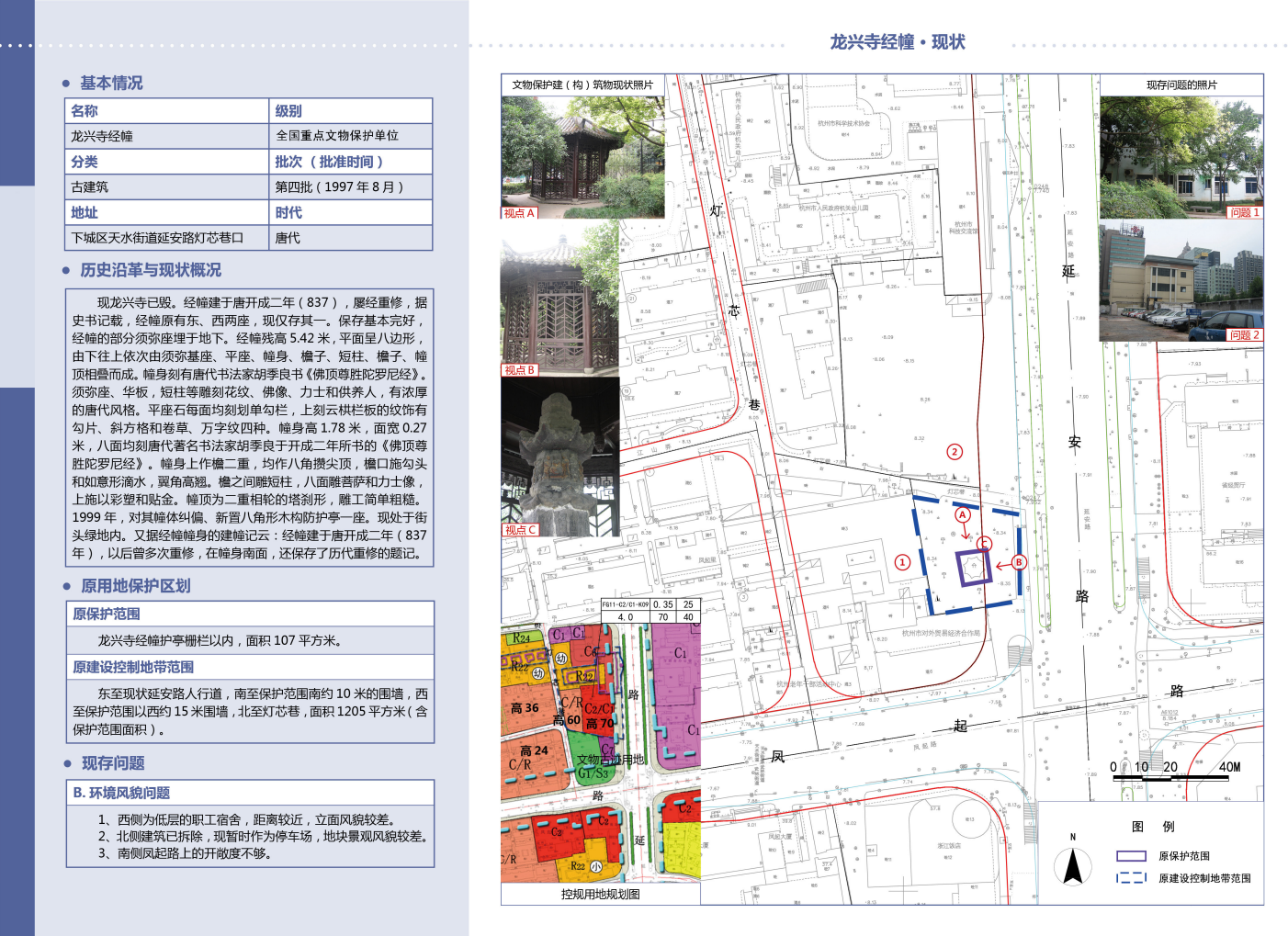Click the dashed 原建设控制地带范围 legend swatch
Screen dimensions: 1288x936
click(1131, 878)
